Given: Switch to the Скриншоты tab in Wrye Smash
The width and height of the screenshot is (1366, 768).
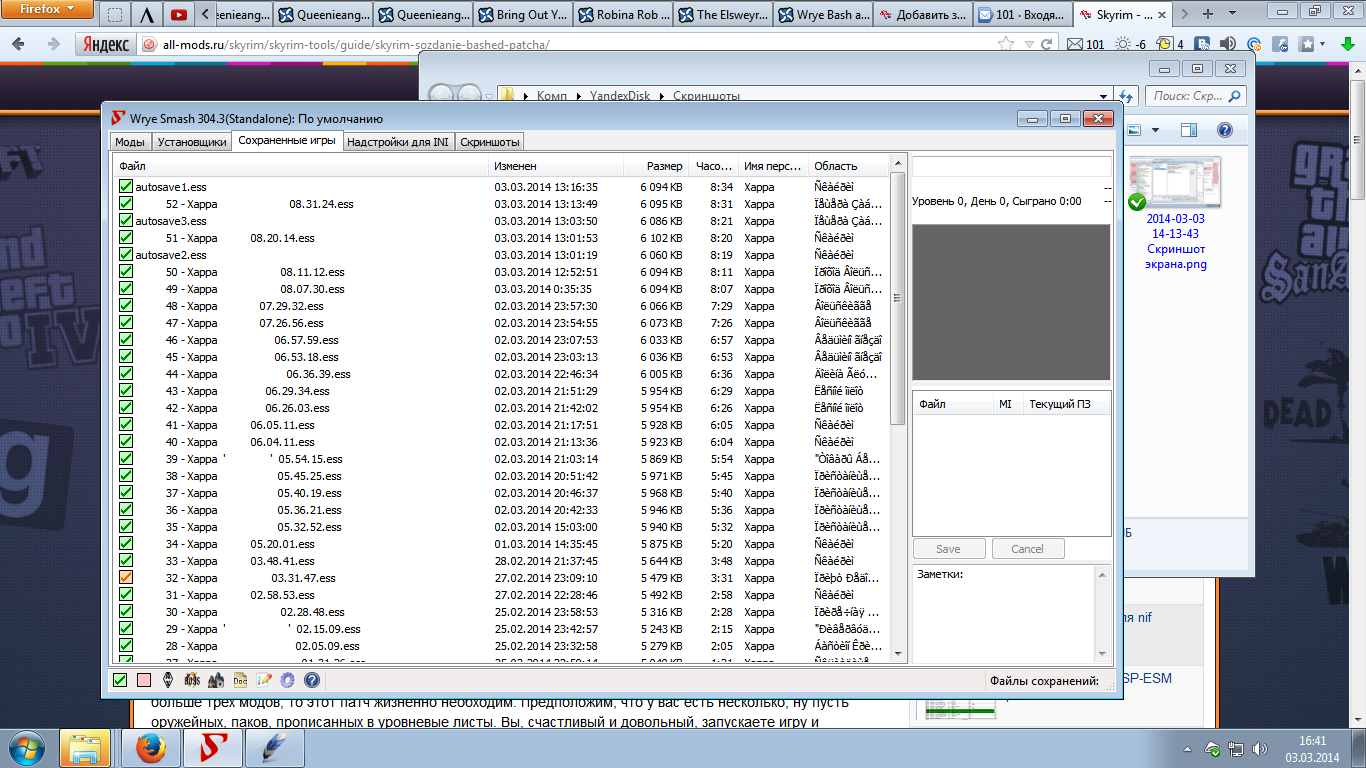Looking at the screenshot, I should pyautogui.click(x=489, y=142).
